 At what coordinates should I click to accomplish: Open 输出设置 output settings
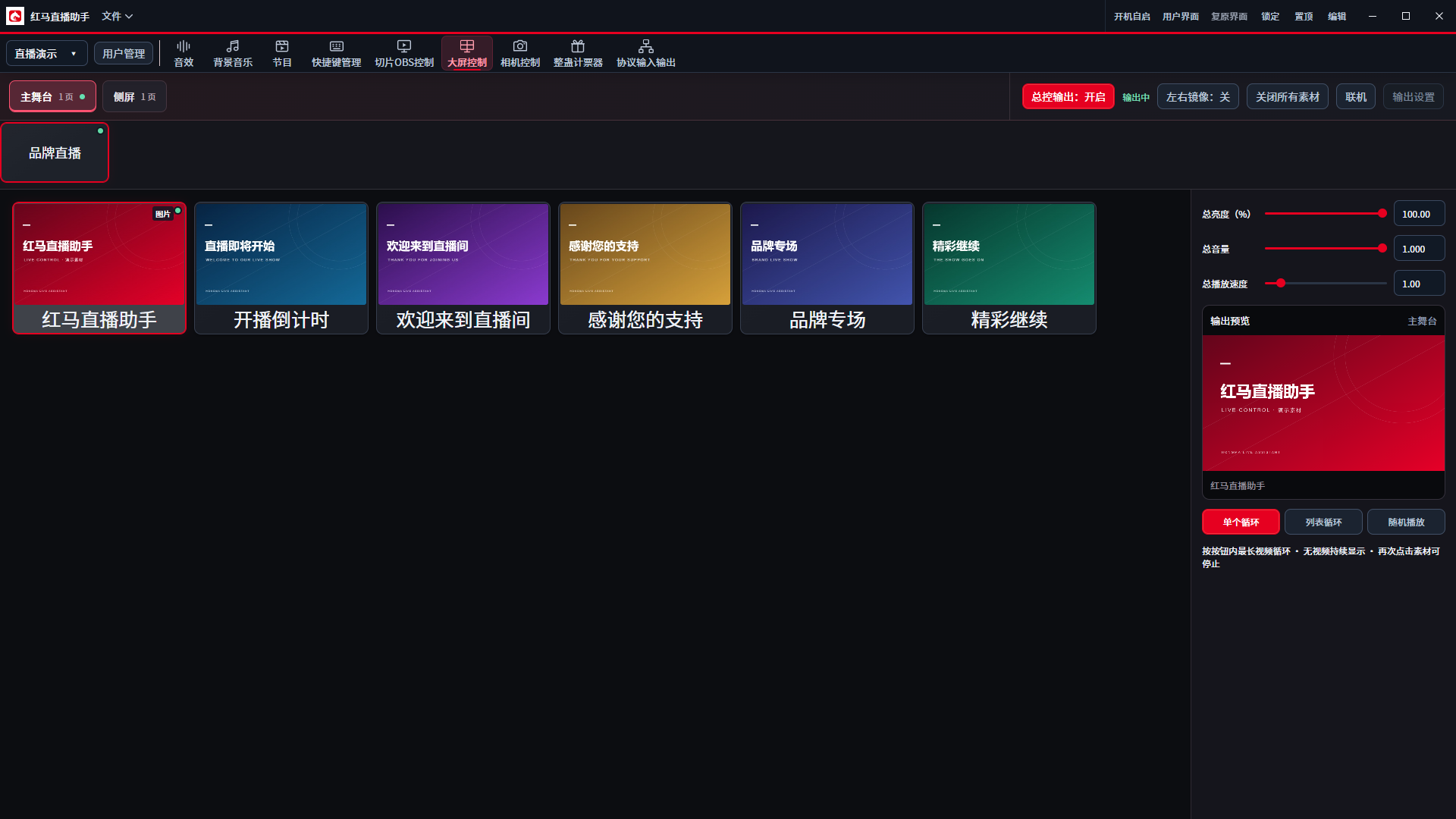[1413, 96]
